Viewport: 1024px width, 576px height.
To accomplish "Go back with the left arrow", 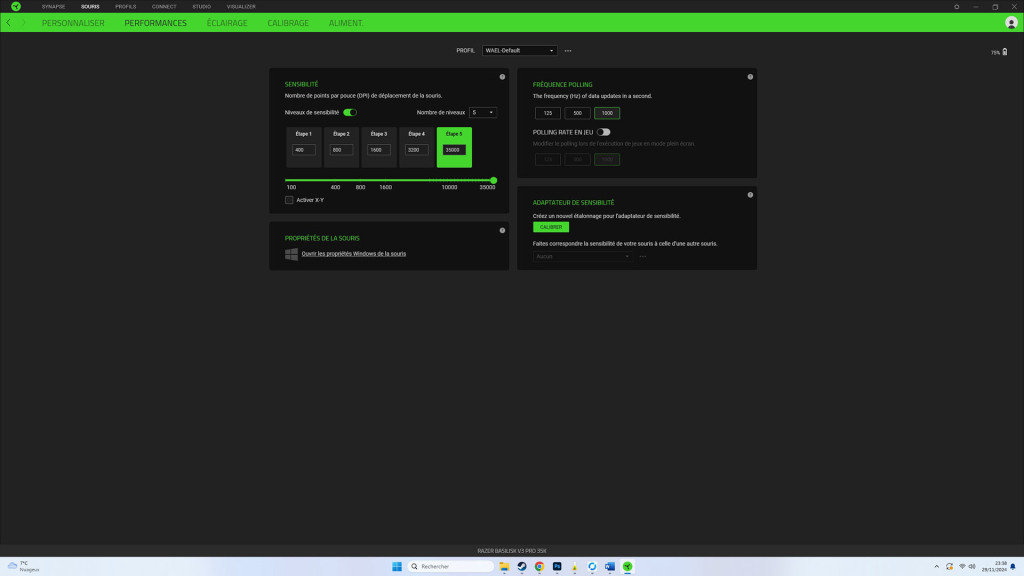I will [x=8, y=23].
